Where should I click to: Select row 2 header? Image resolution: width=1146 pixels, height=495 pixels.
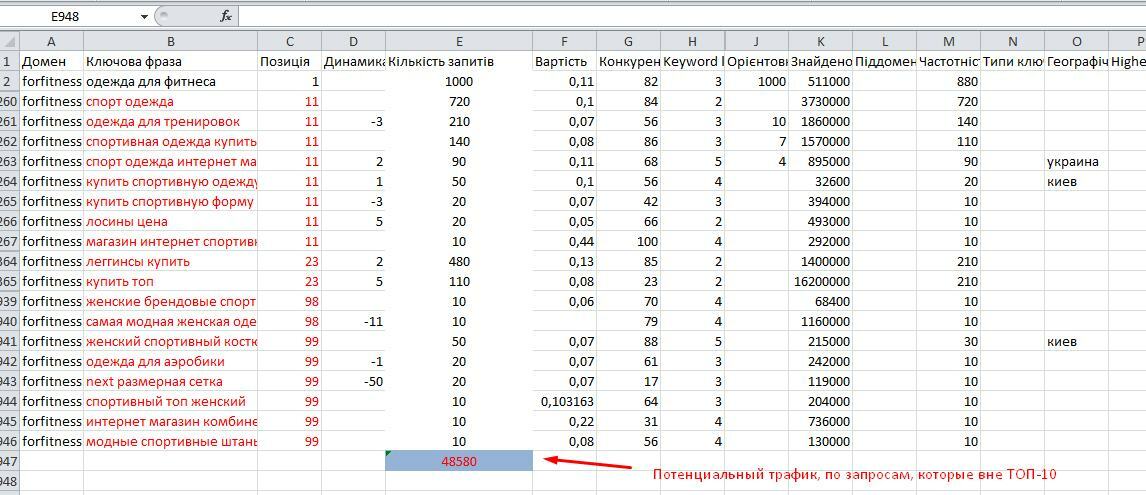pyautogui.click(x=10, y=82)
